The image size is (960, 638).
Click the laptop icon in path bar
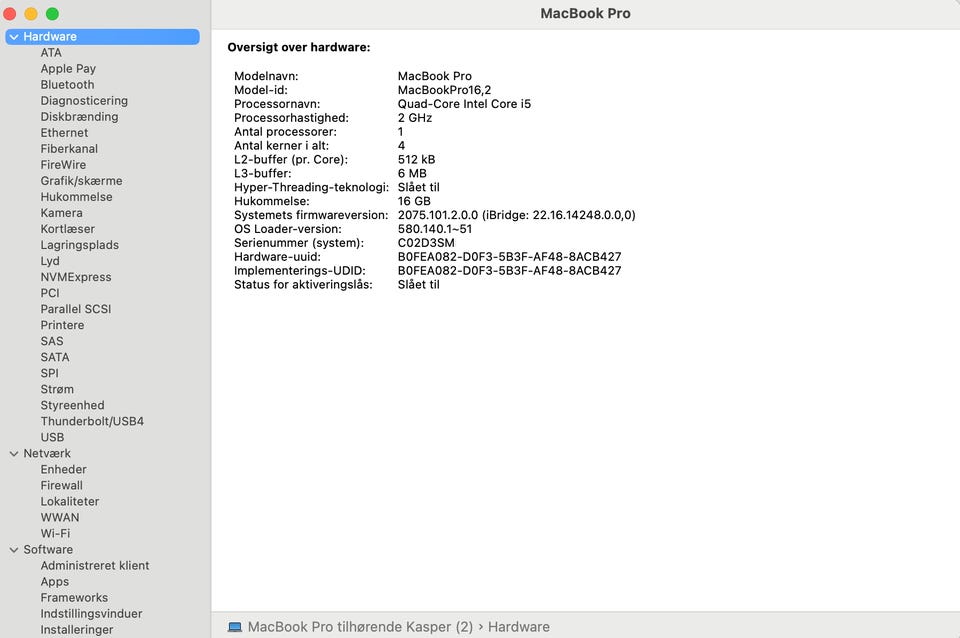click(x=234, y=627)
